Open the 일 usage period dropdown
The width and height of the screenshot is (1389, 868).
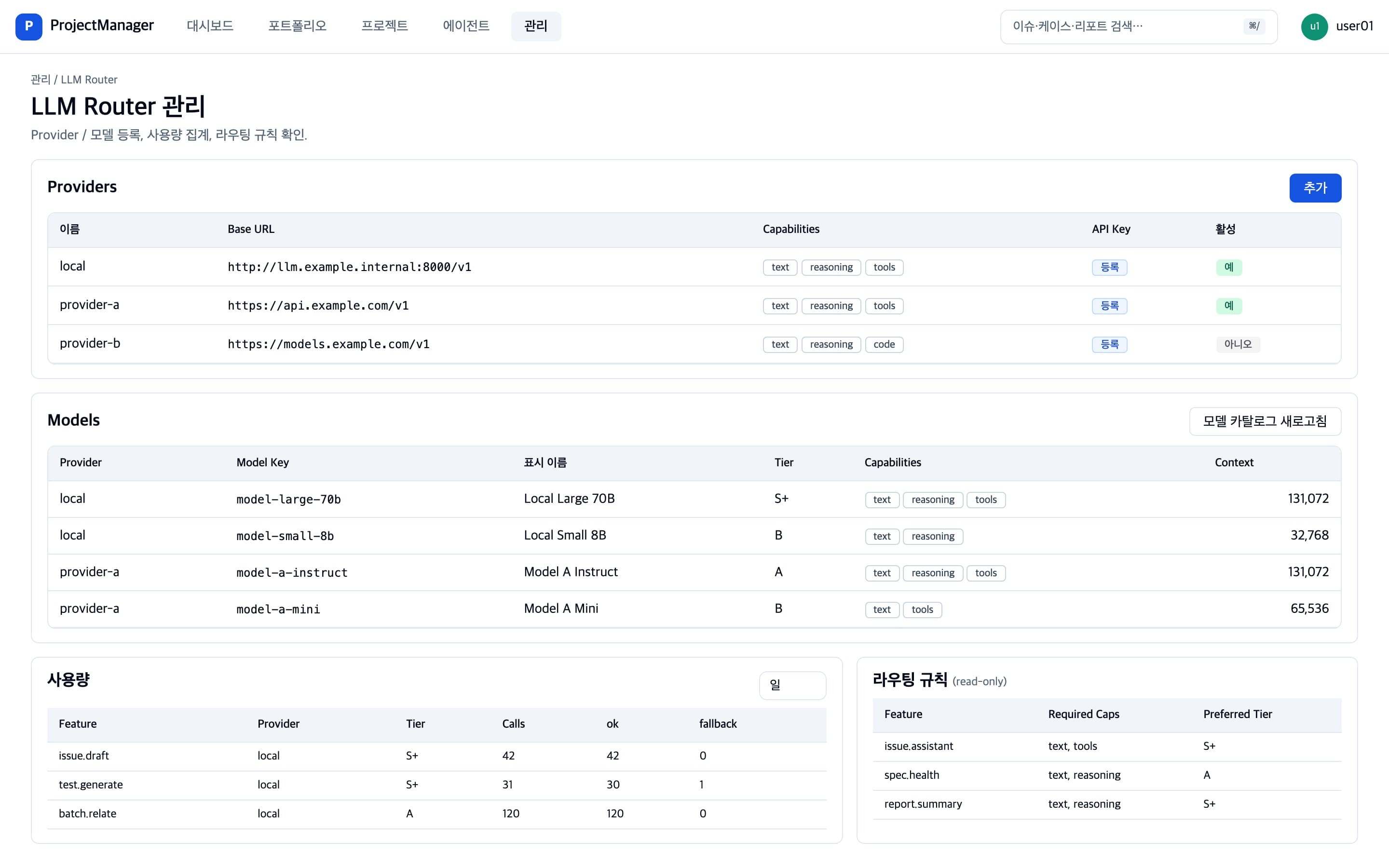coord(792,685)
